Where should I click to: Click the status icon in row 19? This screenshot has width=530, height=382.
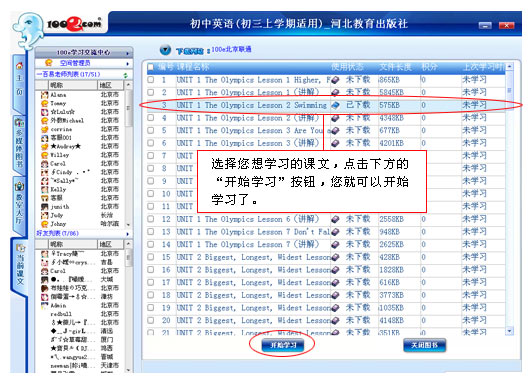point(335,308)
